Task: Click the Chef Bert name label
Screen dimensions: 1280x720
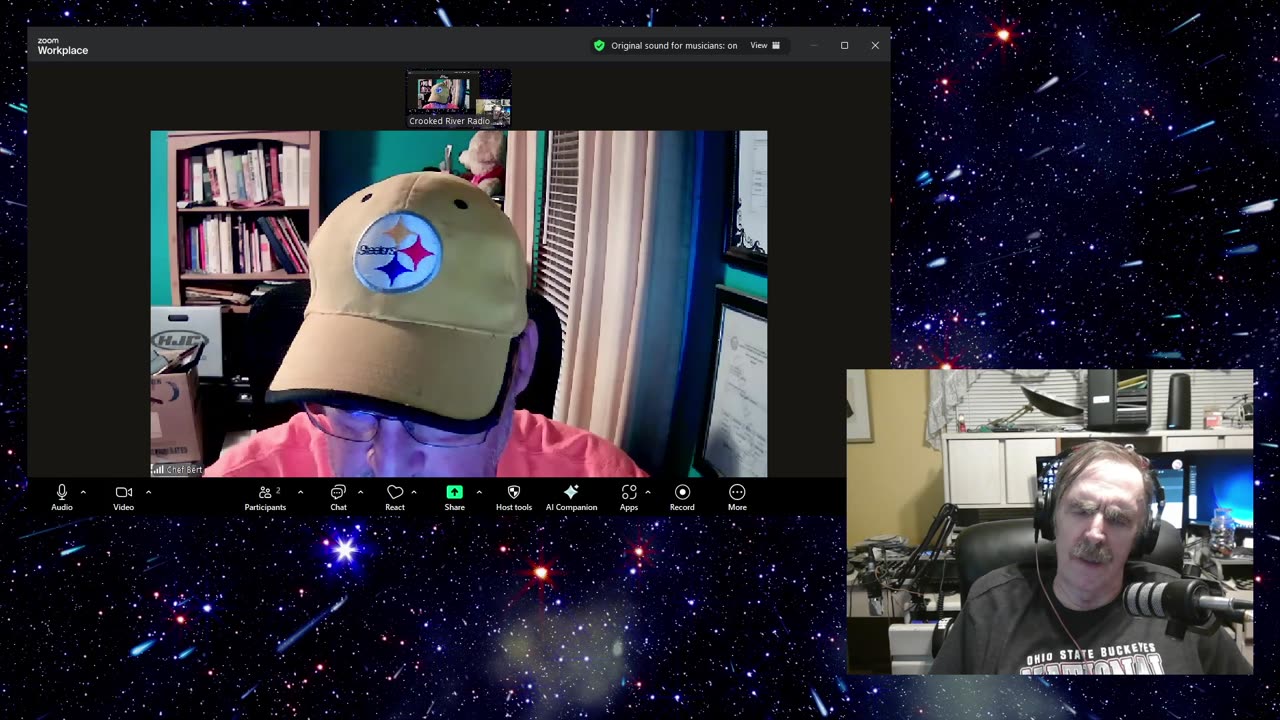Action: point(184,469)
